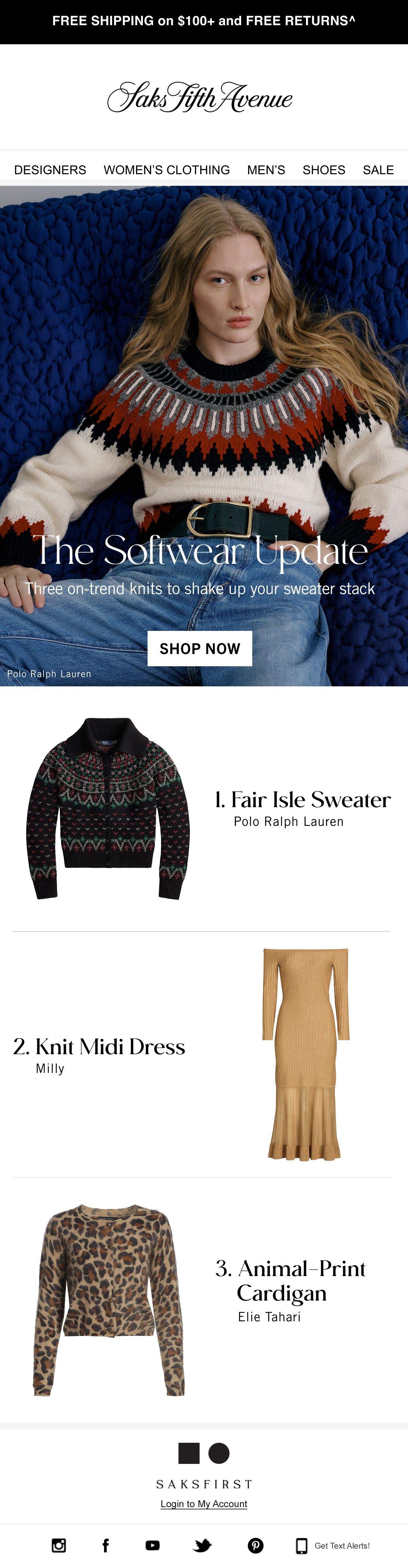The image size is (408, 1568).
Task: Go to the Men's section
Action: point(266,170)
